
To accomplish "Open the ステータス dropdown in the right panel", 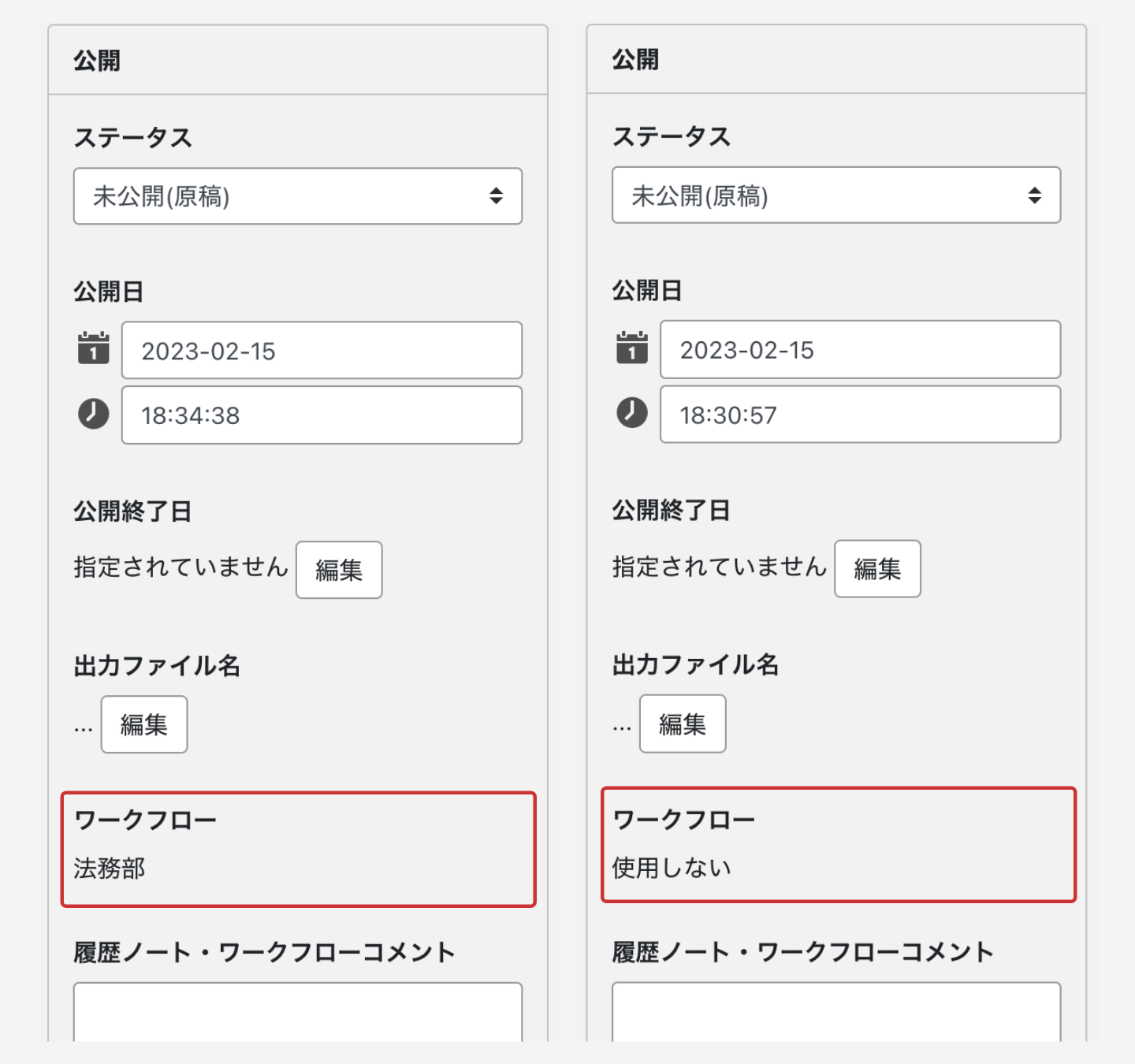I will (835, 195).
